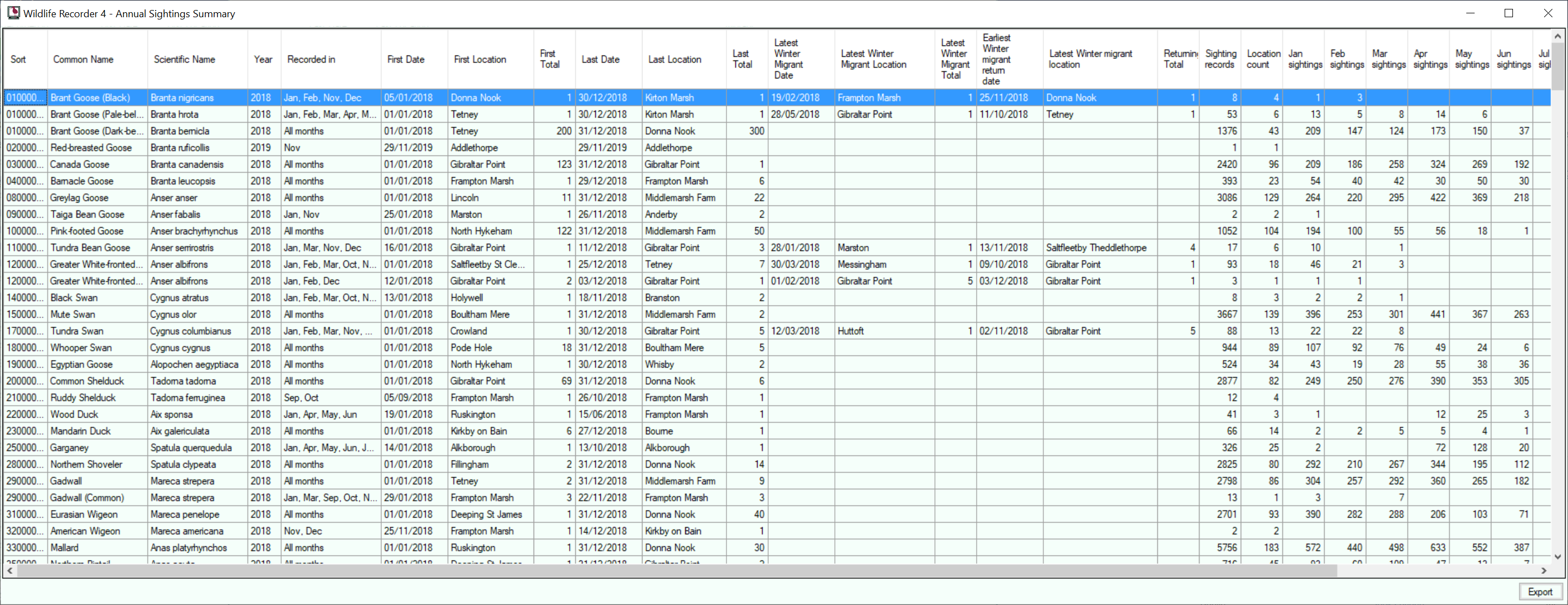This screenshot has height=605, width=1568.
Task: Click the horizontal scrollbar right arrow
Action: pos(1543,571)
